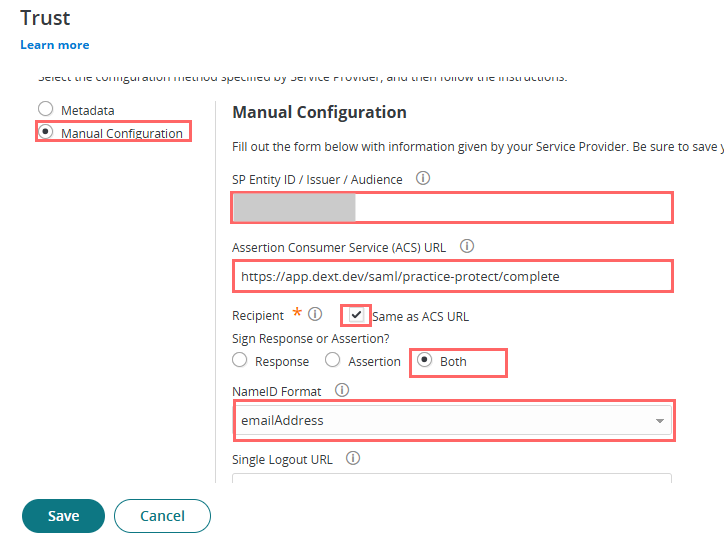Expand the NameID Format dropdown arrow
The image size is (724, 542).
(x=660, y=421)
